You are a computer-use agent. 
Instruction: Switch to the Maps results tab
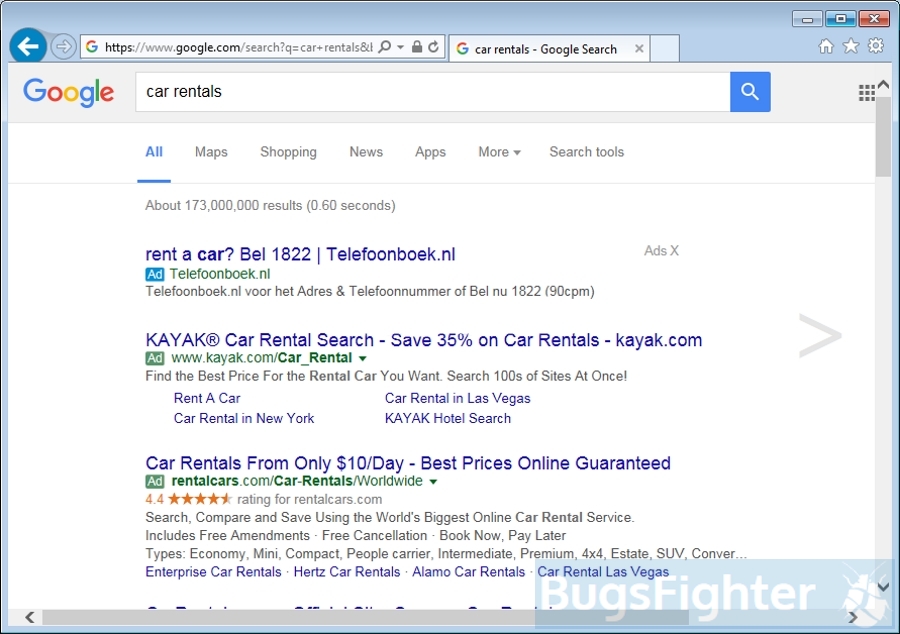point(211,152)
